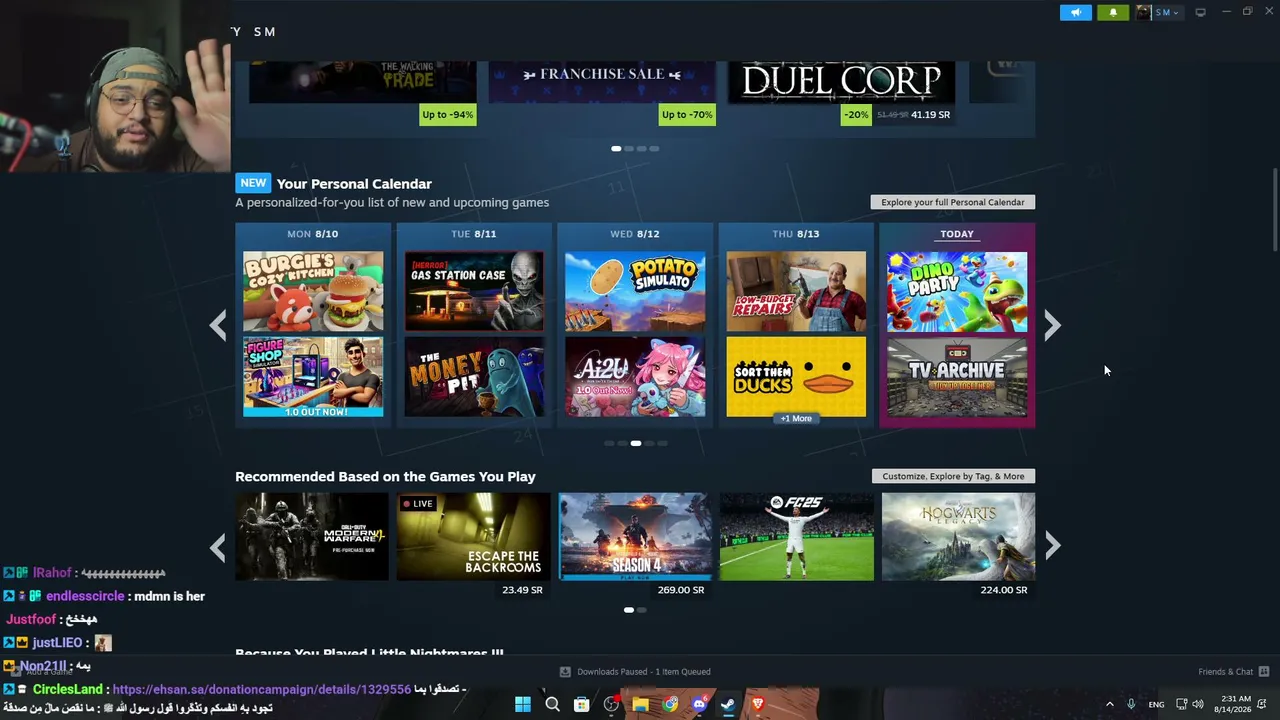Go to previous Personal Calendar page arrow
The height and width of the screenshot is (720, 1280).
click(218, 325)
